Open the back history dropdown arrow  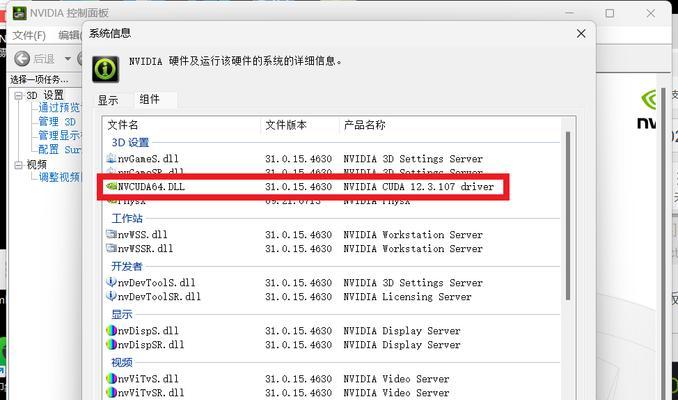(67, 58)
